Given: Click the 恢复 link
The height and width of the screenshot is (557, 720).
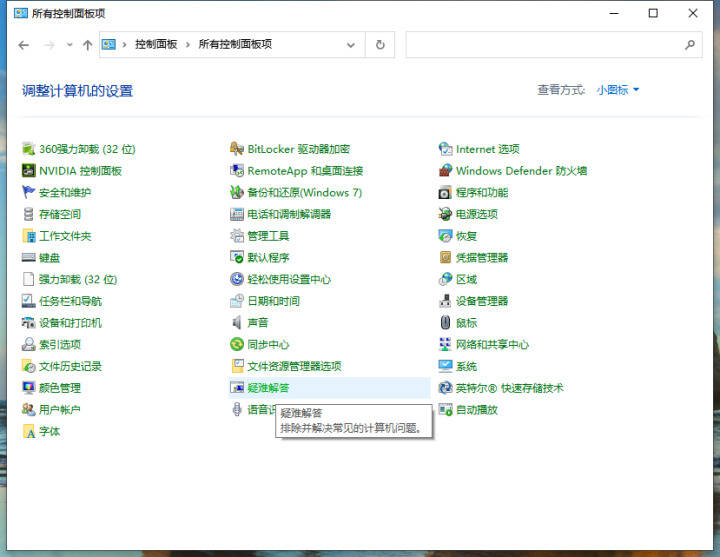Looking at the screenshot, I should 466,236.
